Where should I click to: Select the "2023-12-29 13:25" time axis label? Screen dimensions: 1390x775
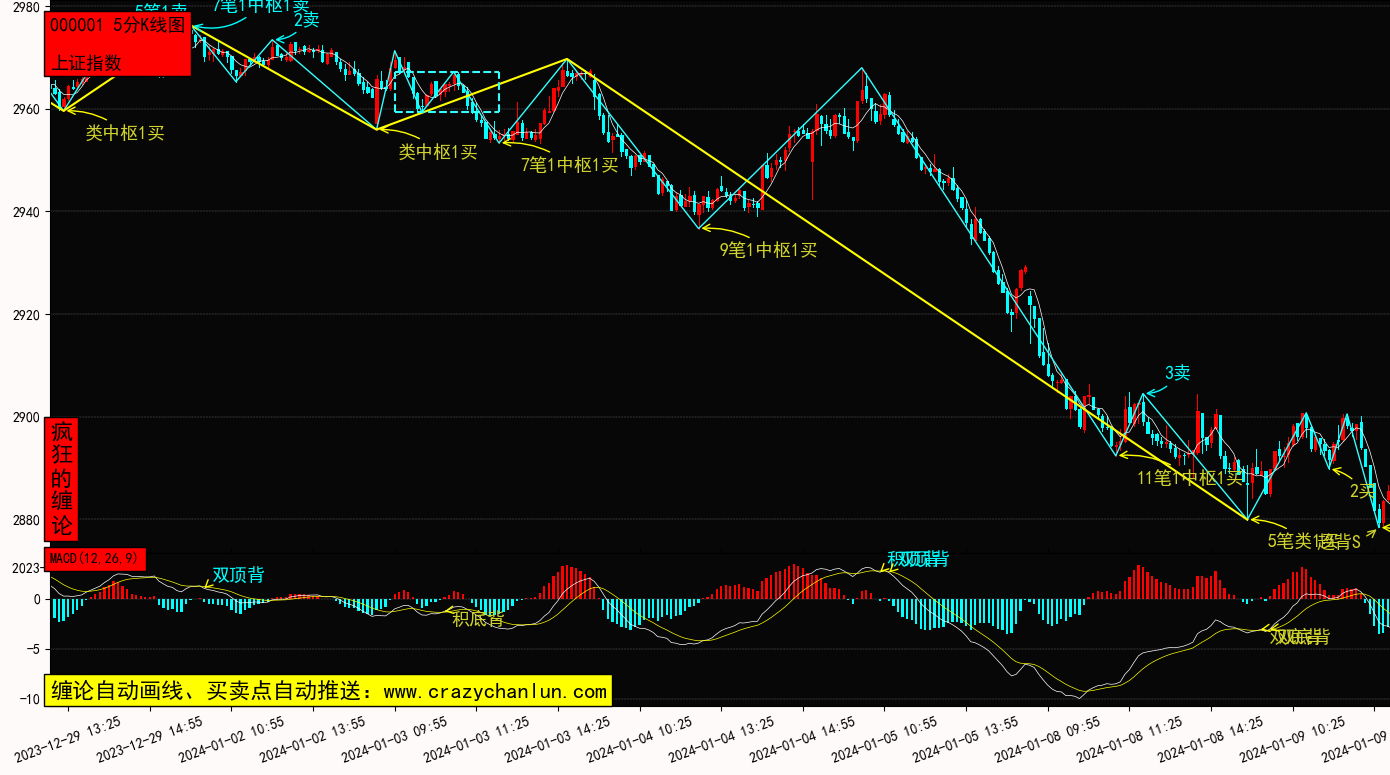coord(70,740)
